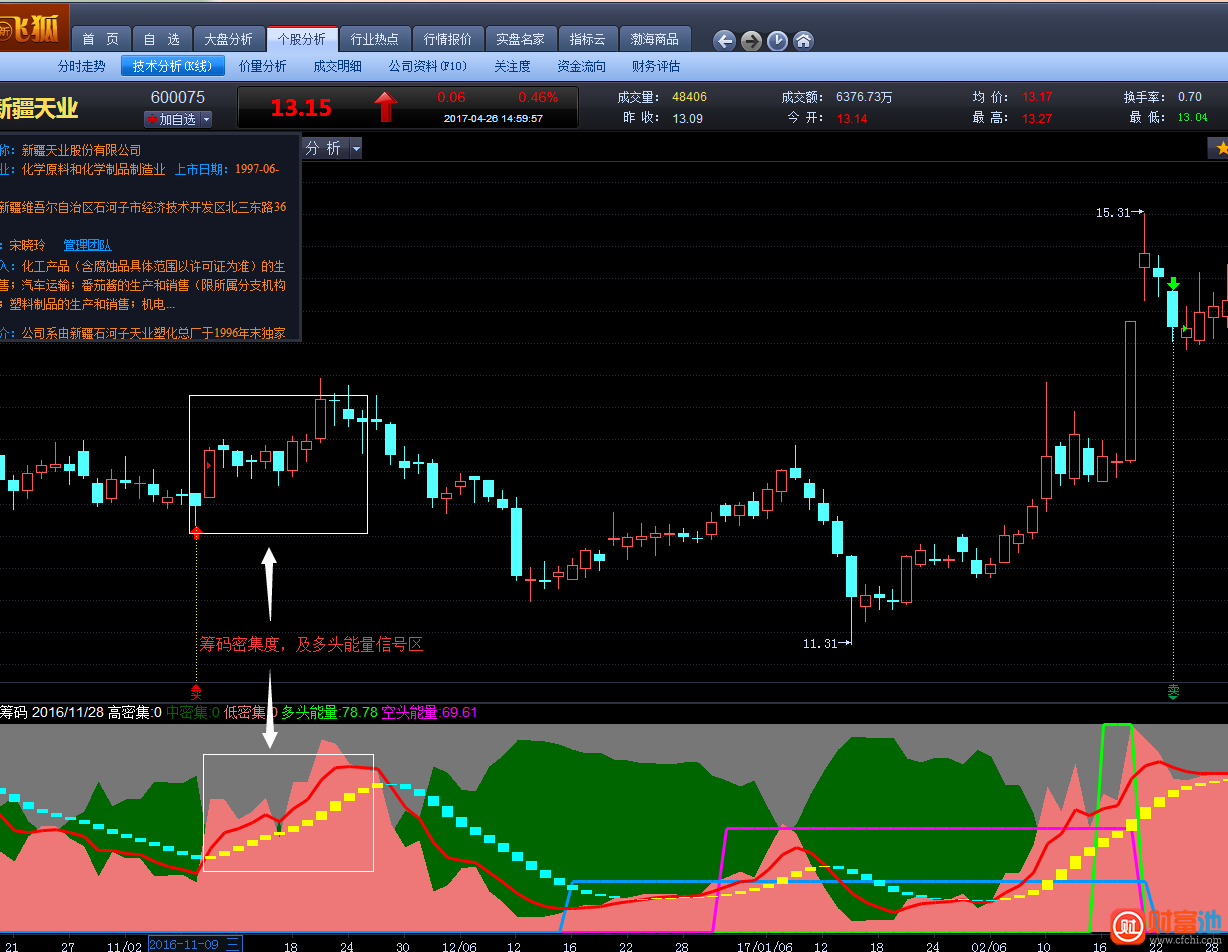Open the 实盘名家 tab
This screenshot has width=1228, height=952.
tap(521, 40)
